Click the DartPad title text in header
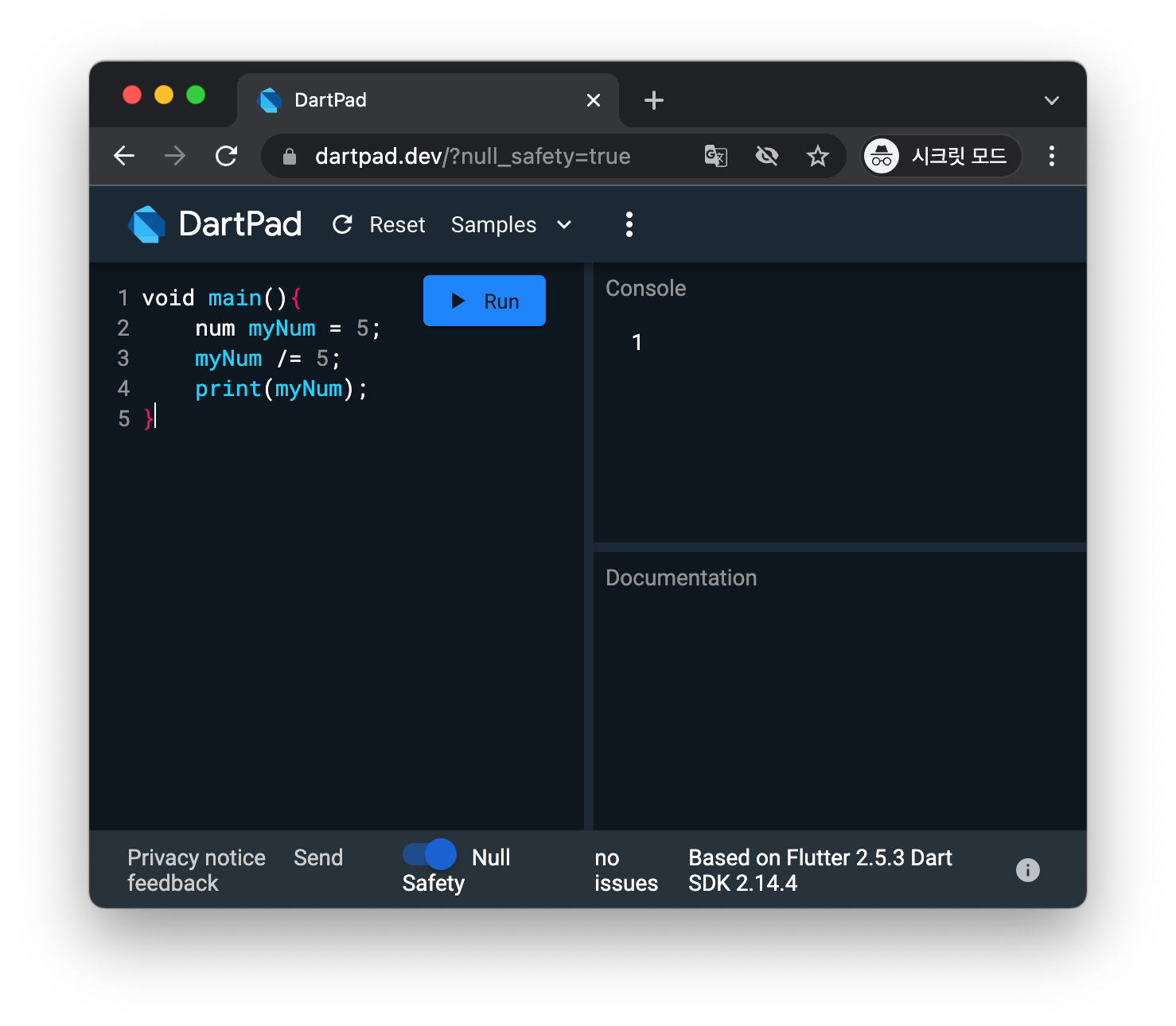 click(240, 224)
